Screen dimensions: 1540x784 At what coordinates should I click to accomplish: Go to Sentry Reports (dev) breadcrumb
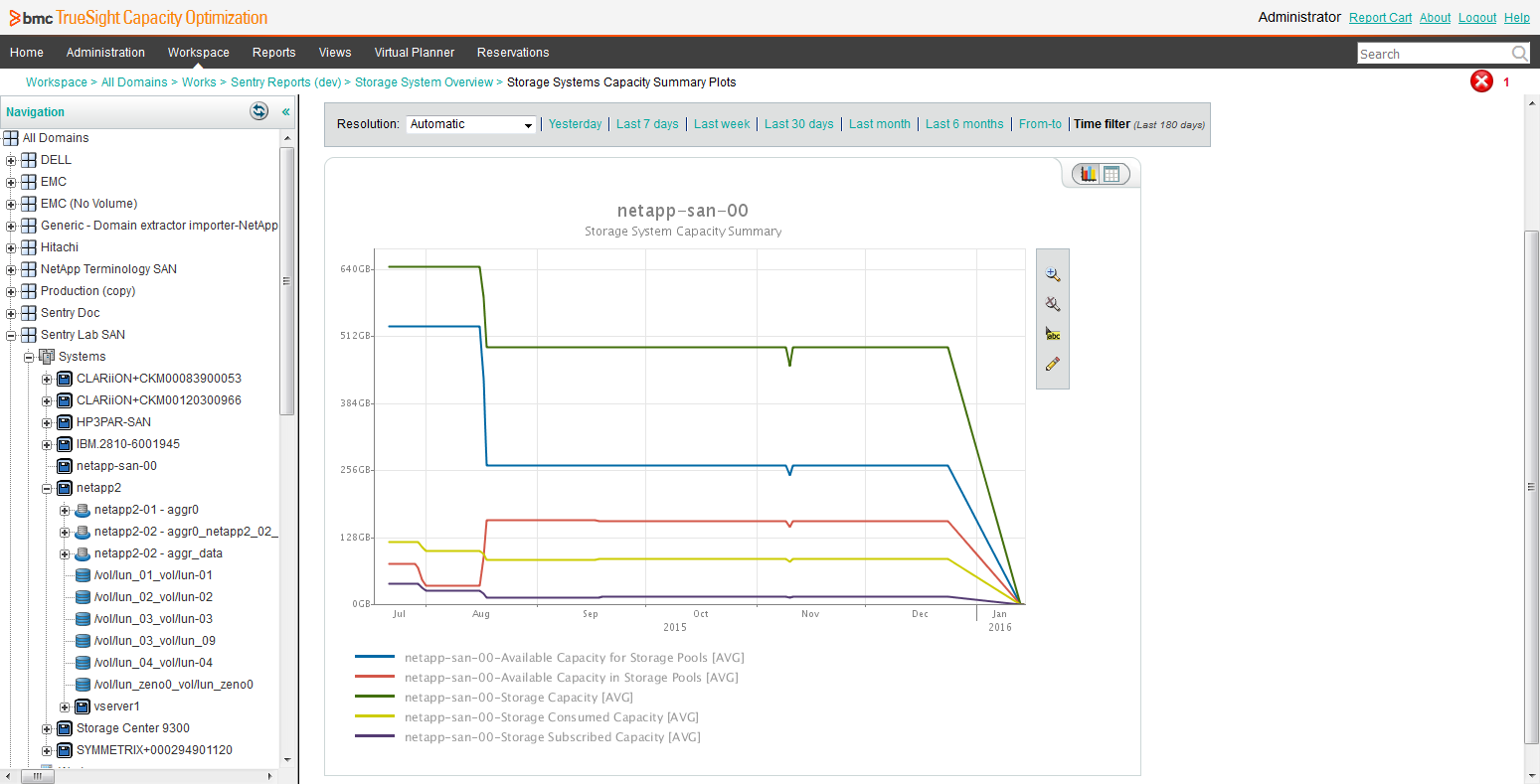click(x=286, y=82)
